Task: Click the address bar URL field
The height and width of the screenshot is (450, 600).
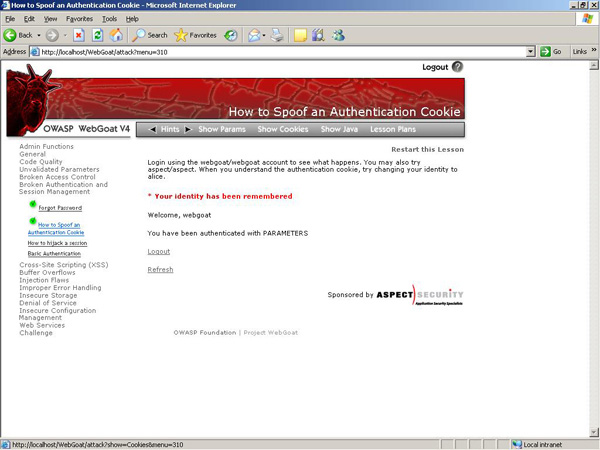Action: point(282,52)
